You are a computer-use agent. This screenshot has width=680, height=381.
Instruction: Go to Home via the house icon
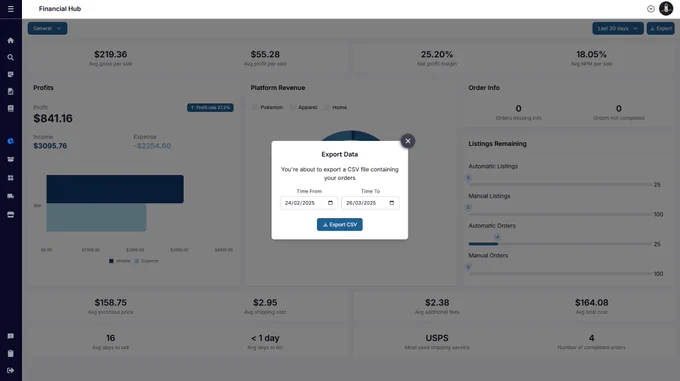coord(11,40)
